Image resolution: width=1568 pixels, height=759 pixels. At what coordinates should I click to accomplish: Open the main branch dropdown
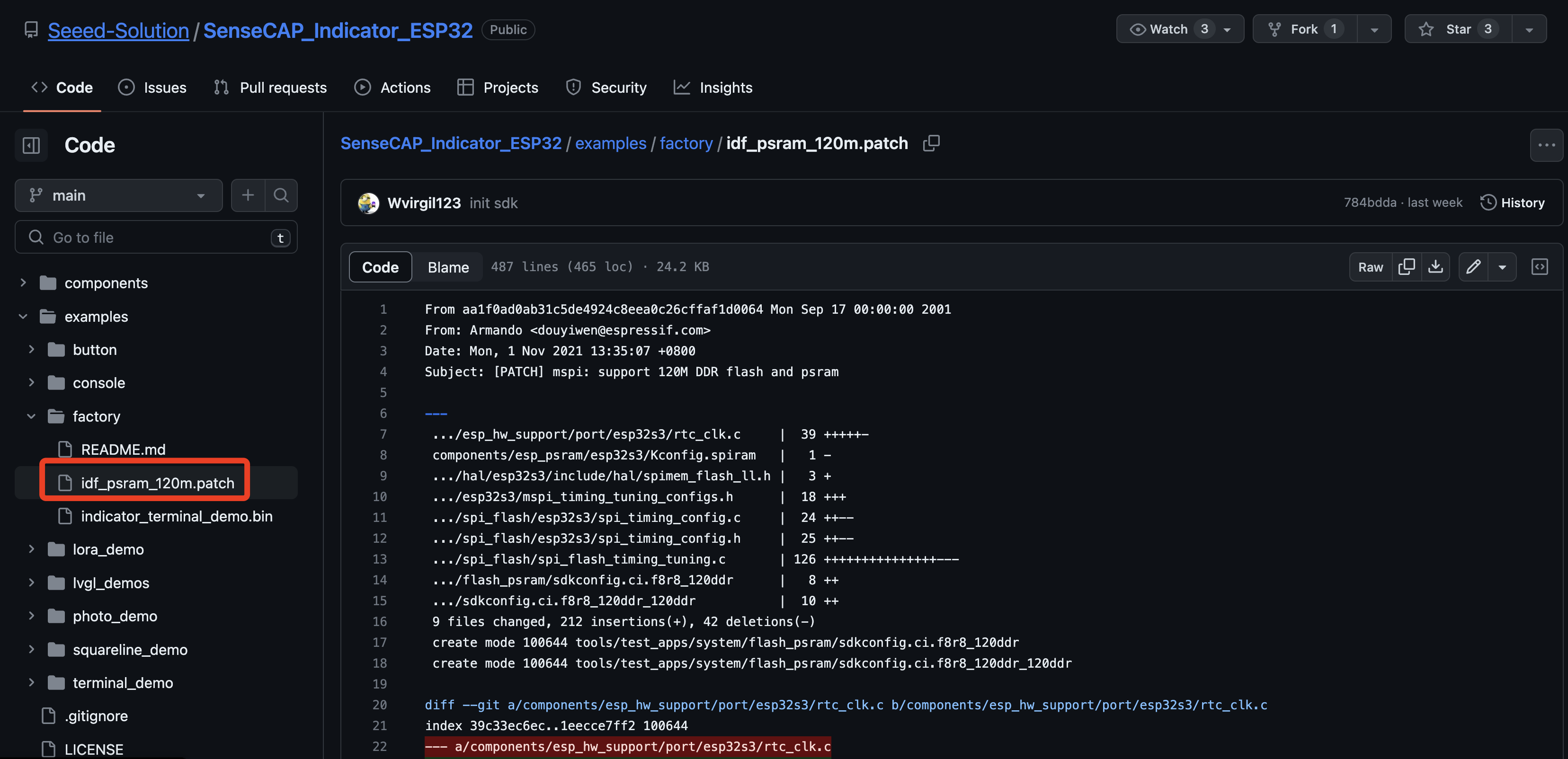pos(118,195)
